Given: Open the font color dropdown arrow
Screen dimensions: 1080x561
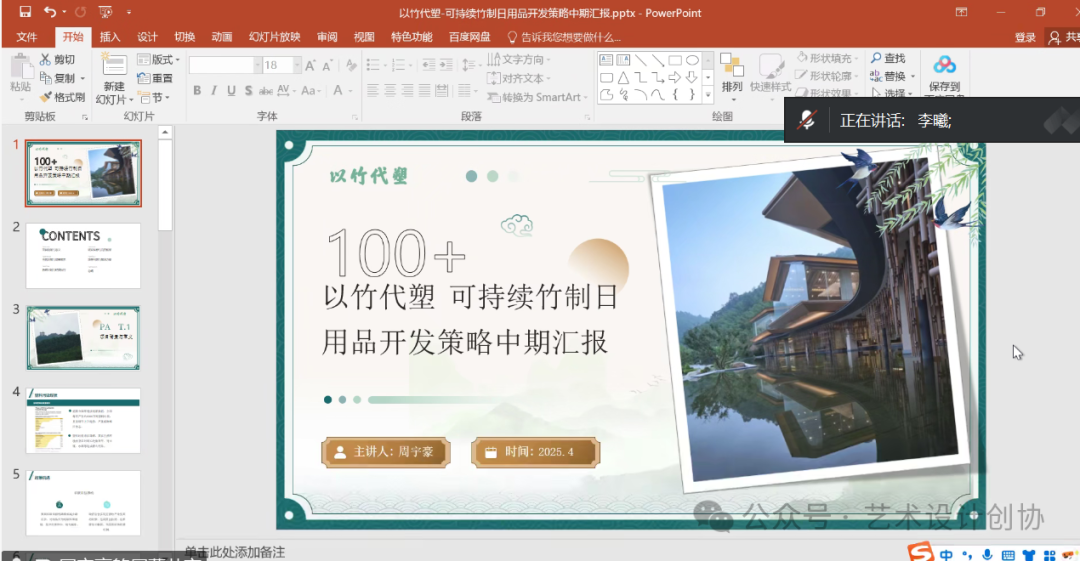Looking at the screenshot, I should (x=351, y=91).
